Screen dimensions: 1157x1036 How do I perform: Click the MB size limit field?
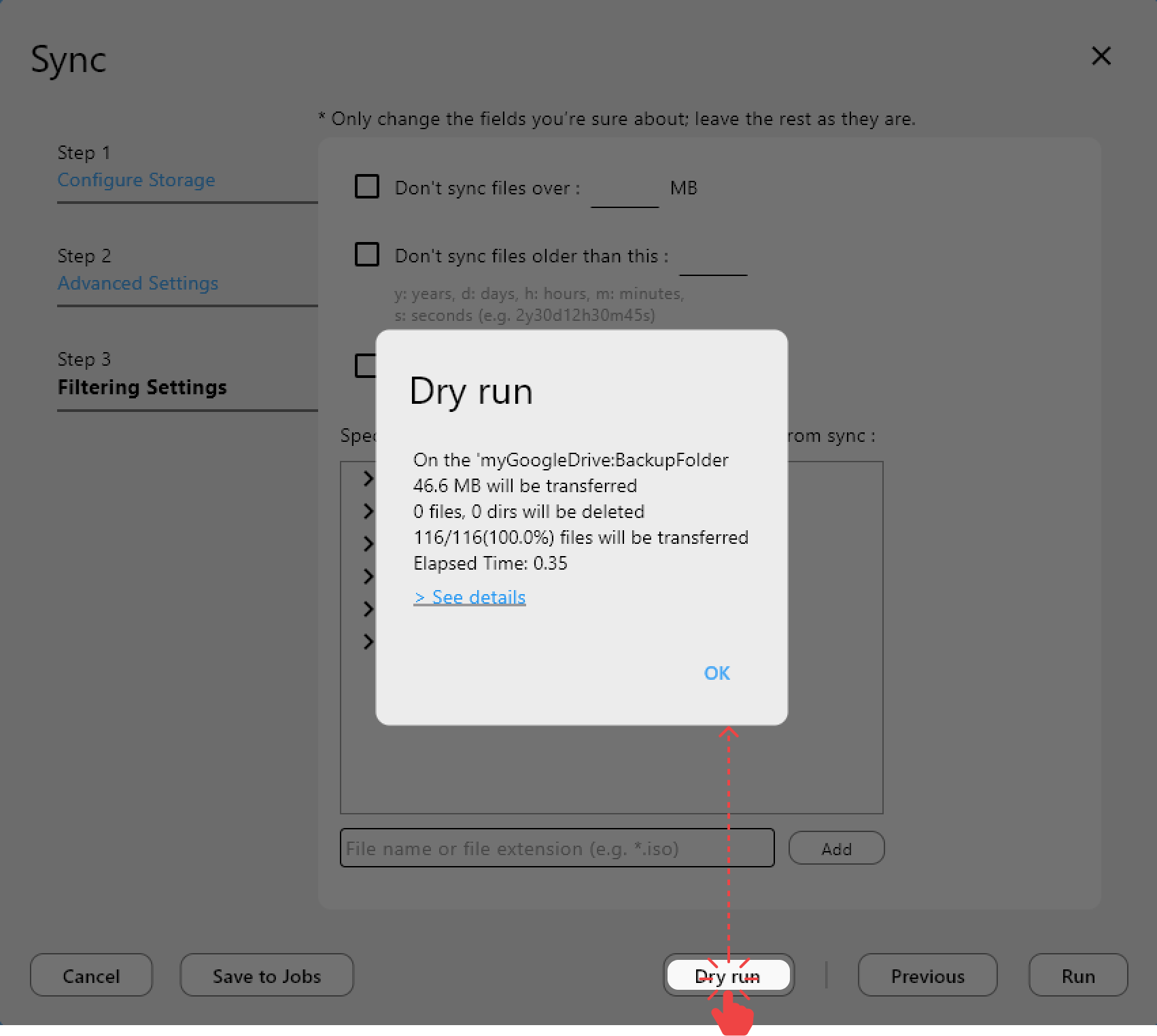tap(624, 192)
